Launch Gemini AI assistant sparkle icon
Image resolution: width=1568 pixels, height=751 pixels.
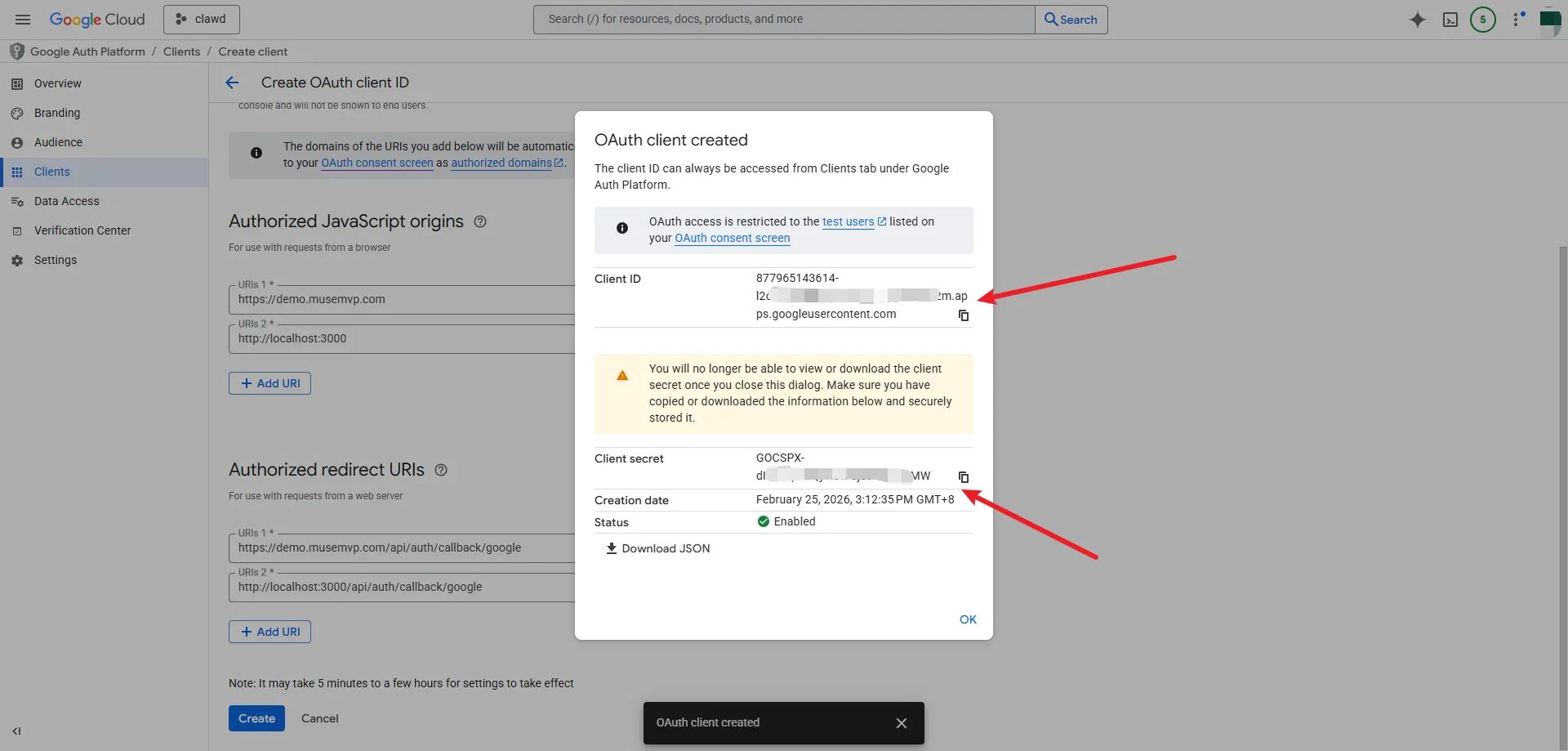click(1418, 20)
